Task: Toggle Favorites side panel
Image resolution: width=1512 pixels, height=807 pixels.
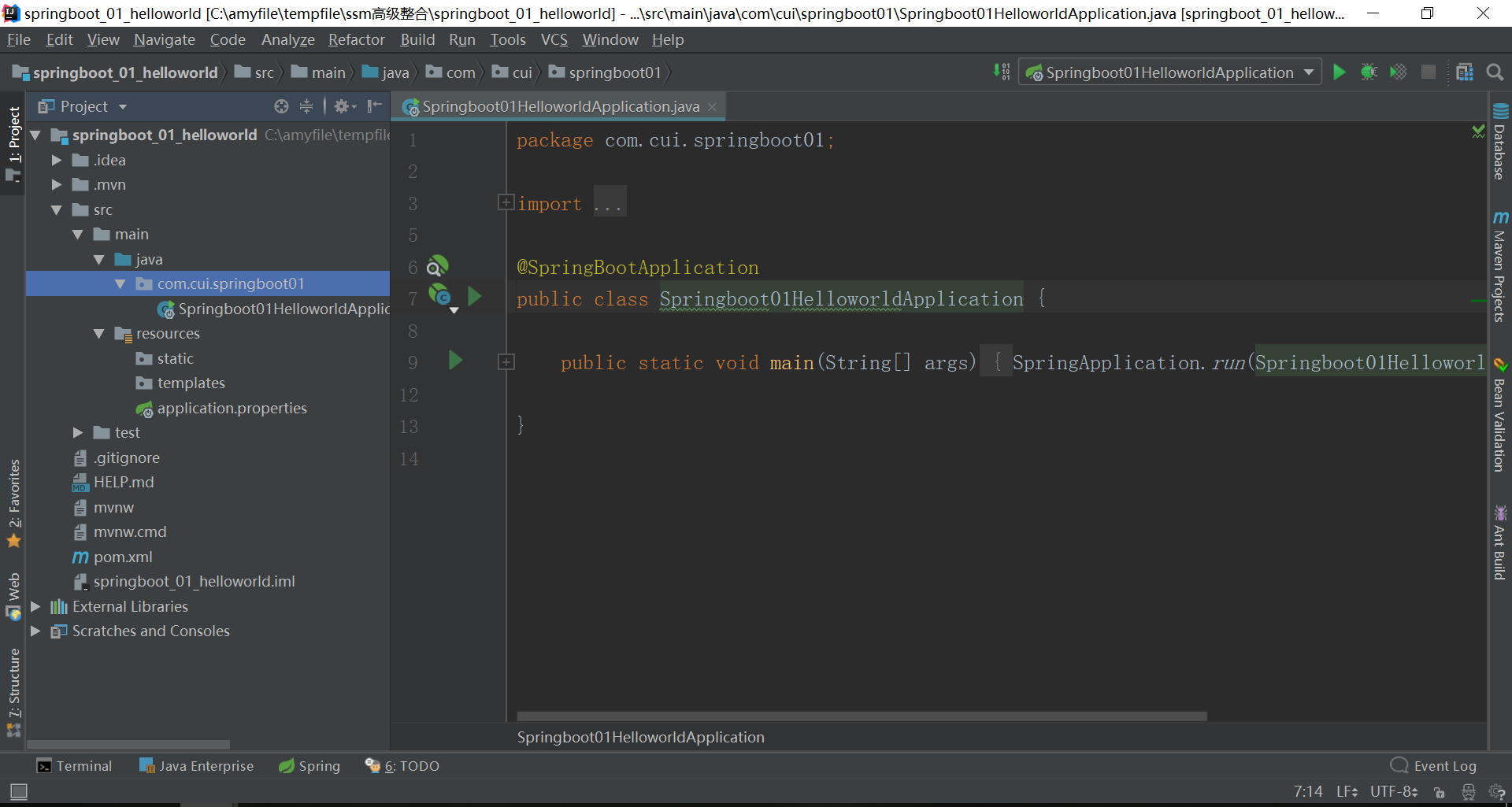Action: tap(13, 502)
